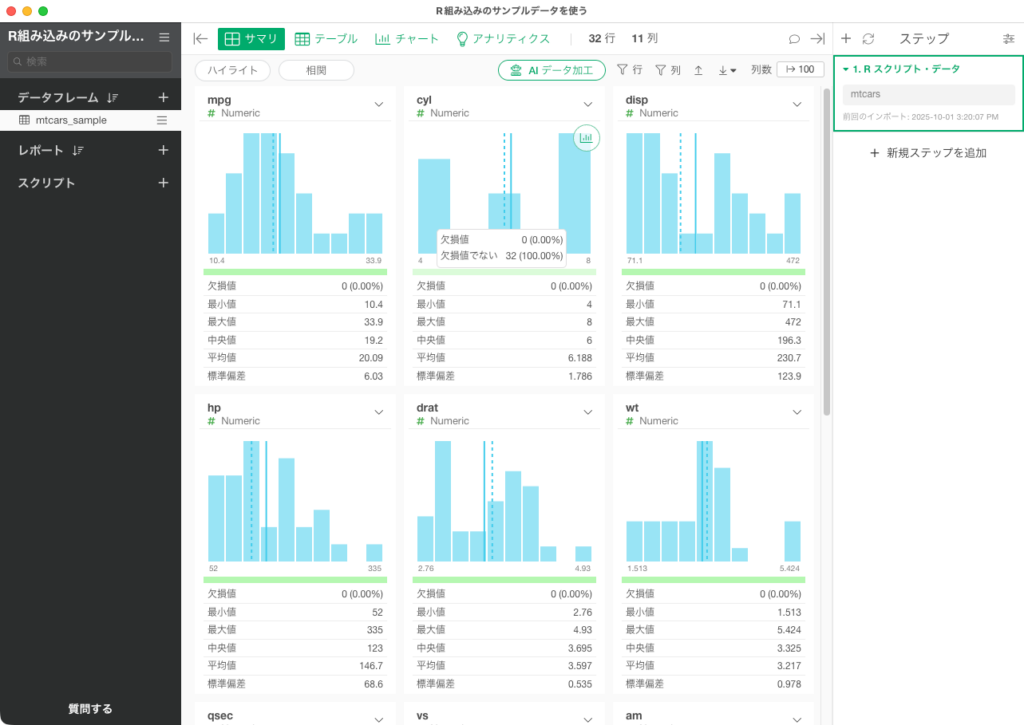Click the 検索 search field
The width and height of the screenshot is (1024, 725).
click(x=90, y=62)
